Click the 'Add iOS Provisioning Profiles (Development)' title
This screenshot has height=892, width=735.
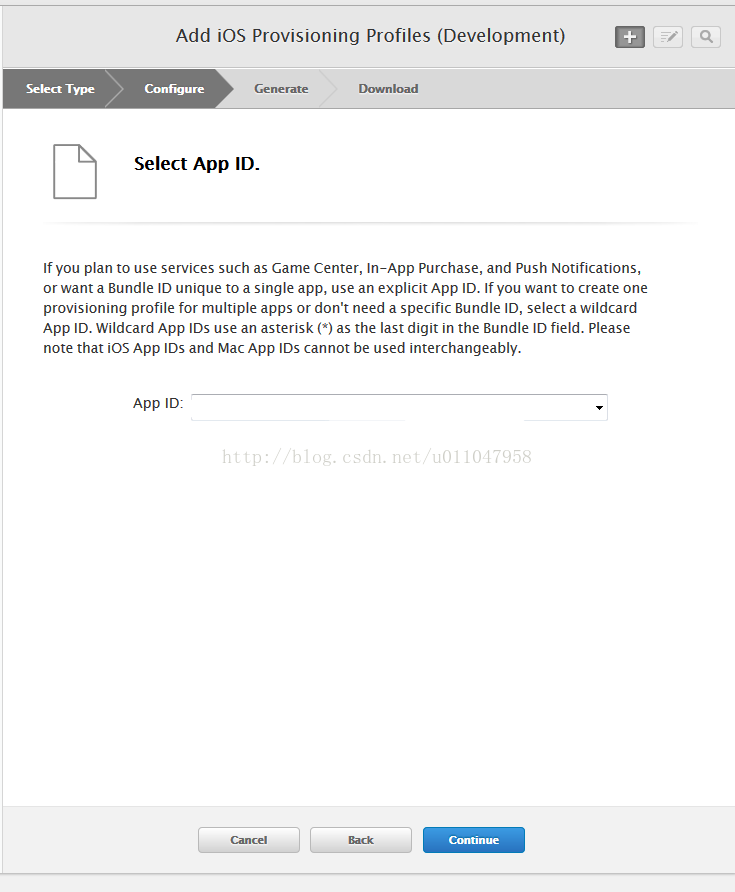(370, 35)
